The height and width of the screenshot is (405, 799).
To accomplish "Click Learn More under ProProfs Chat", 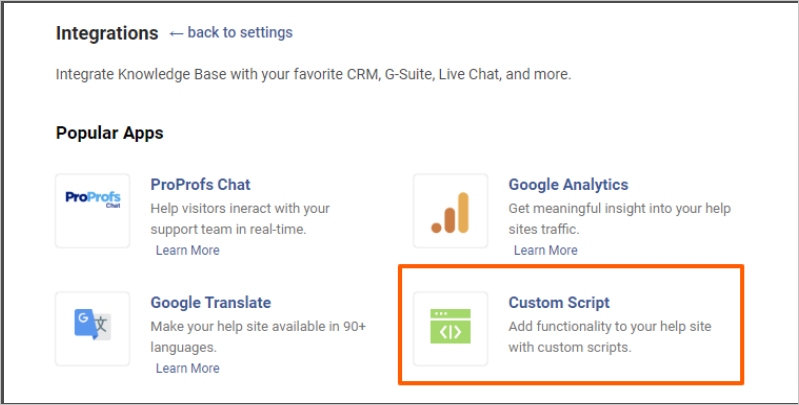I will [x=187, y=250].
